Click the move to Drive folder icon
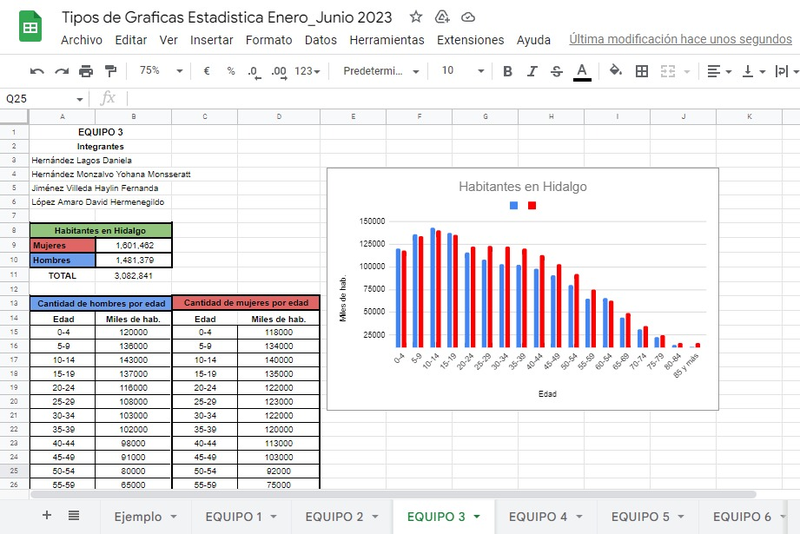 click(442, 17)
